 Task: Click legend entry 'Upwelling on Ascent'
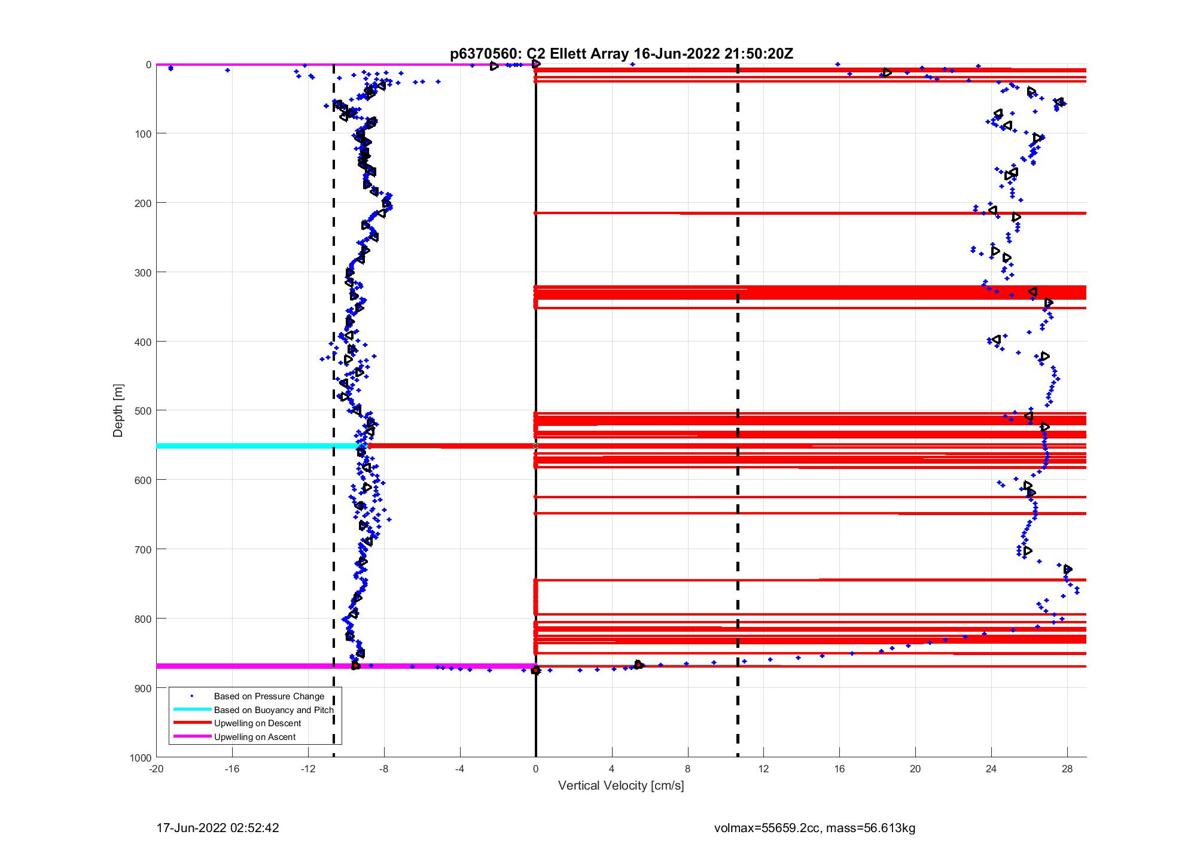coord(254,737)
